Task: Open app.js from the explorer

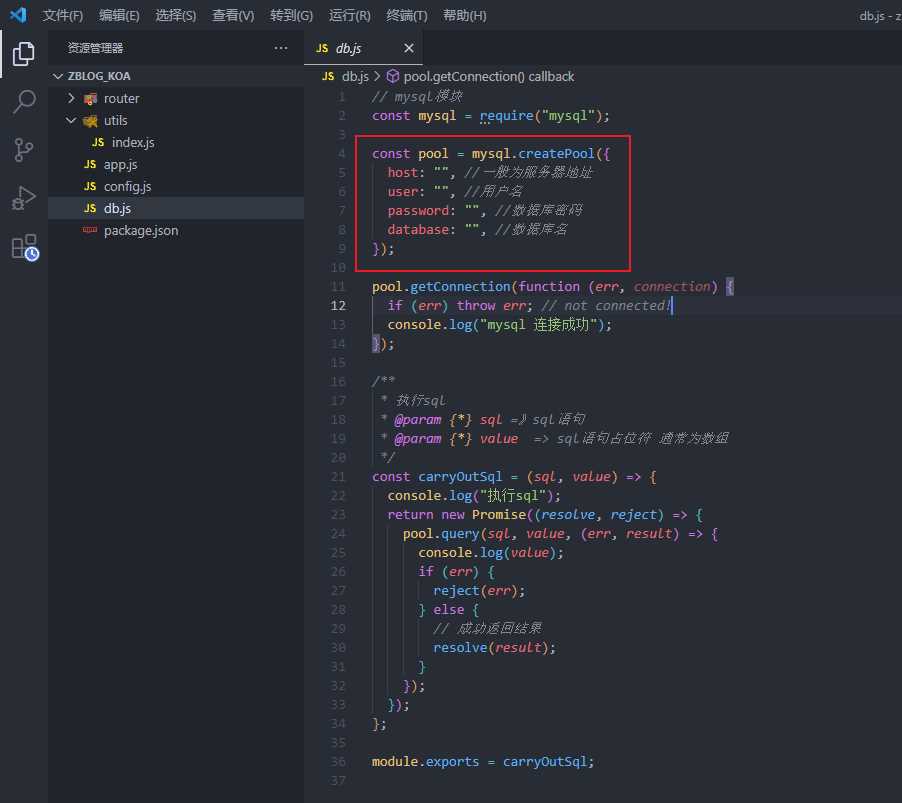Action: point(120,164)
